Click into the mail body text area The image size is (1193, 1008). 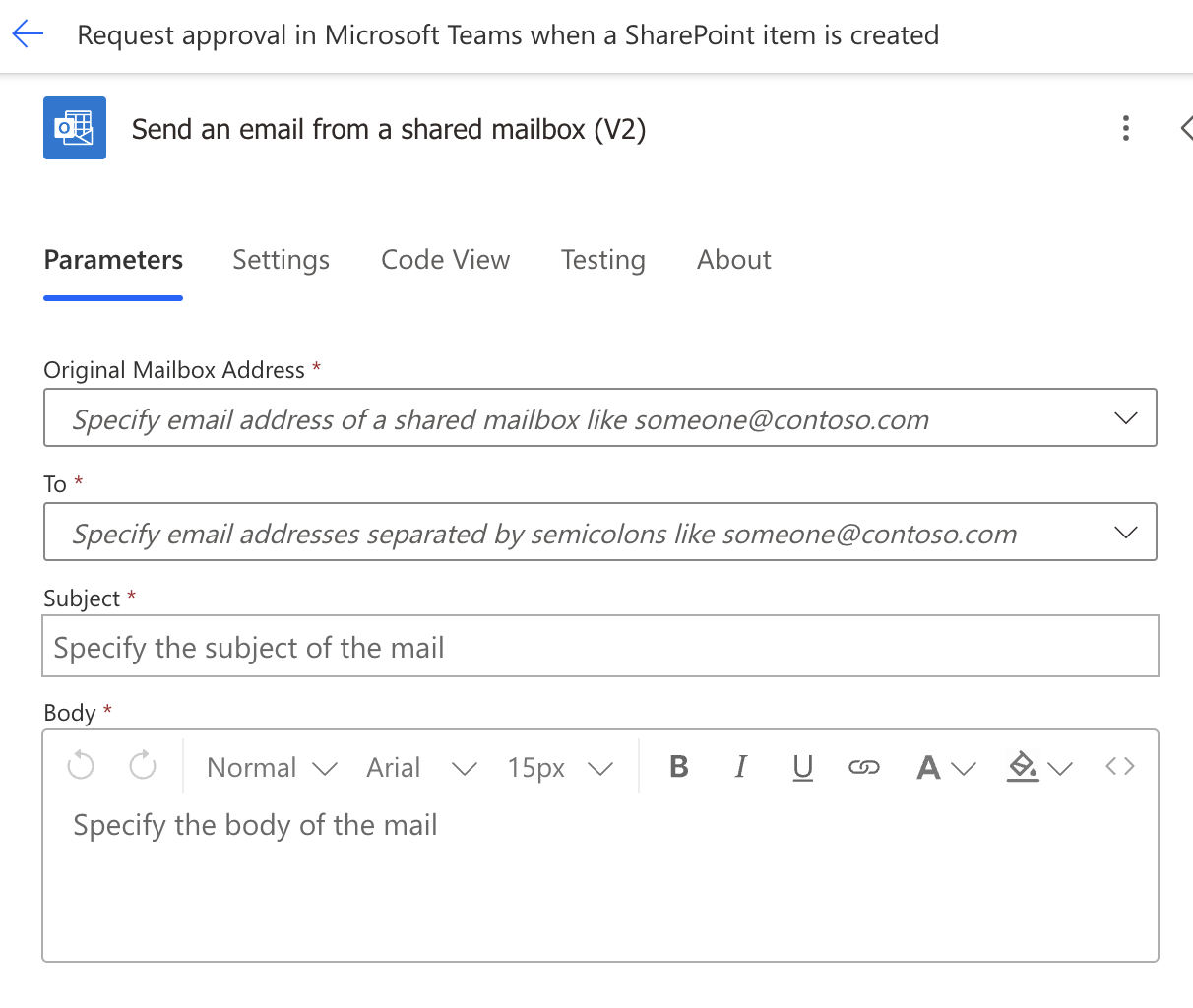pos(600,880)
